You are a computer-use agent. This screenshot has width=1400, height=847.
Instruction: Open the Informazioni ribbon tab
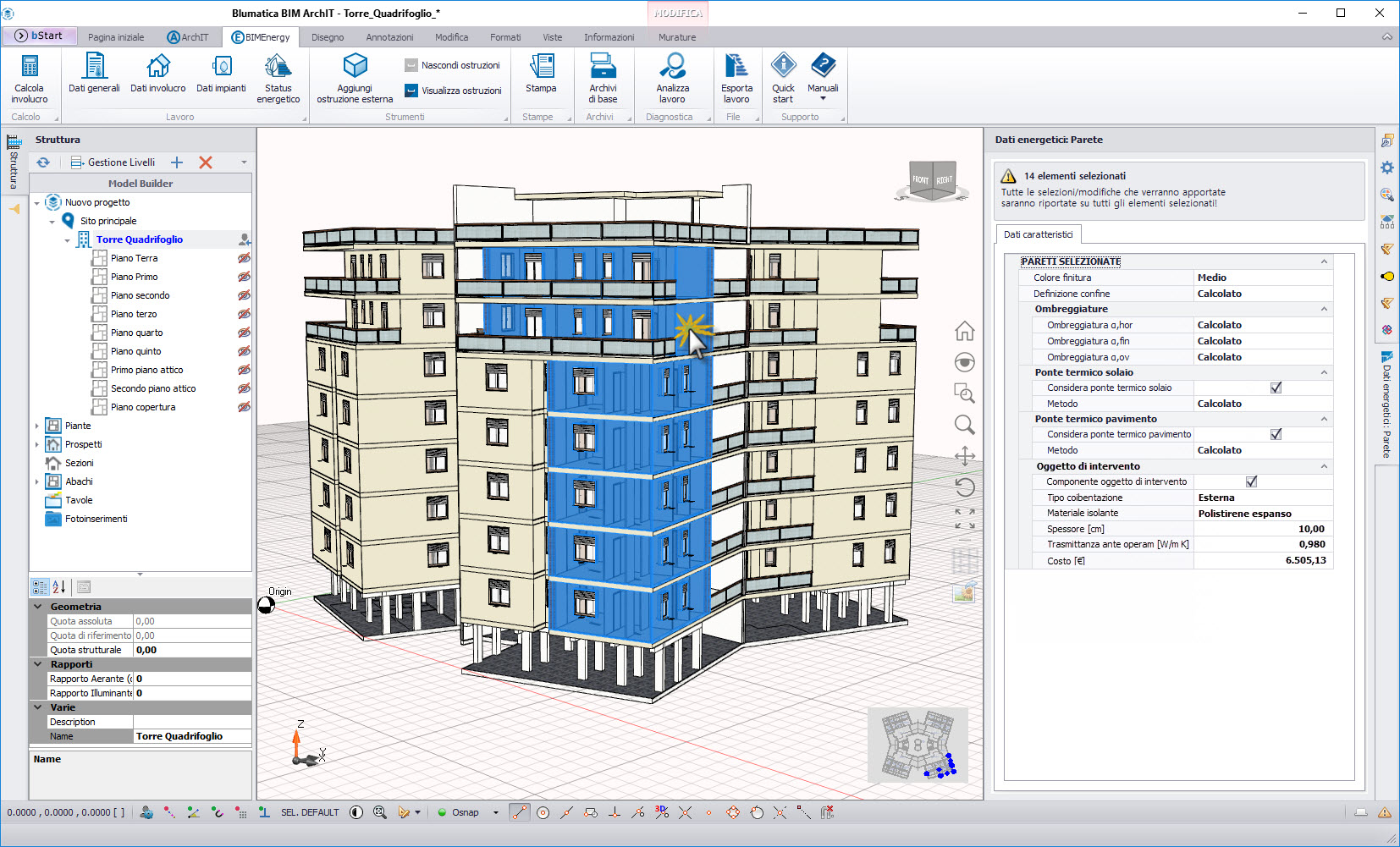[609, 37]
